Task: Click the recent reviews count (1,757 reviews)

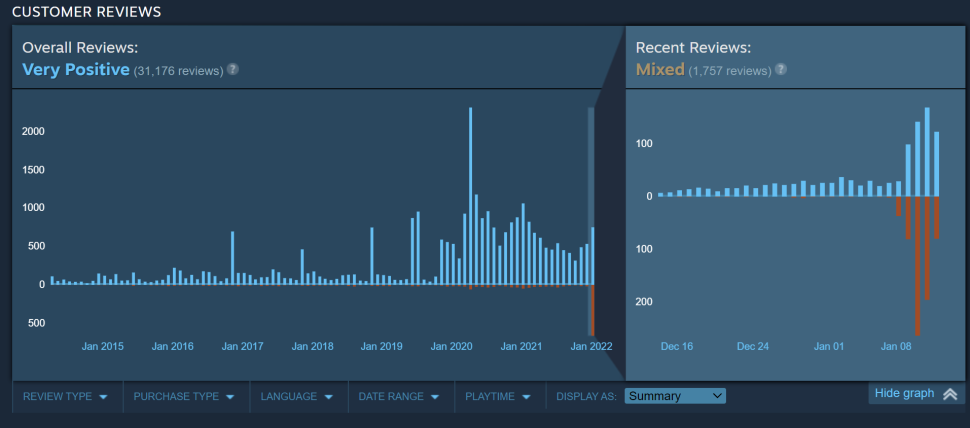Action: coord(729,71)
